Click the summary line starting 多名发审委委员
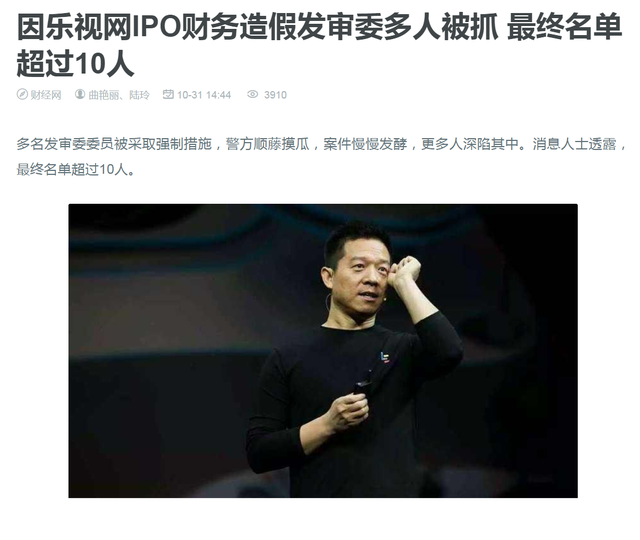 [x=322, y=144]
